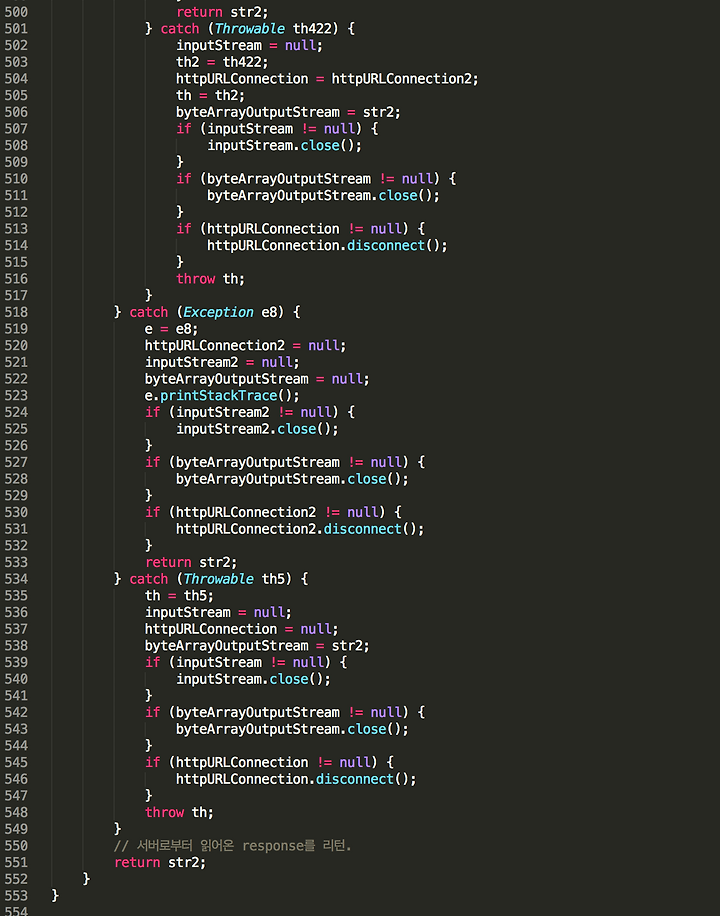Click the "e.printStackTrace();" call
The image size is (720, 916).
click(x=222, y=395)
